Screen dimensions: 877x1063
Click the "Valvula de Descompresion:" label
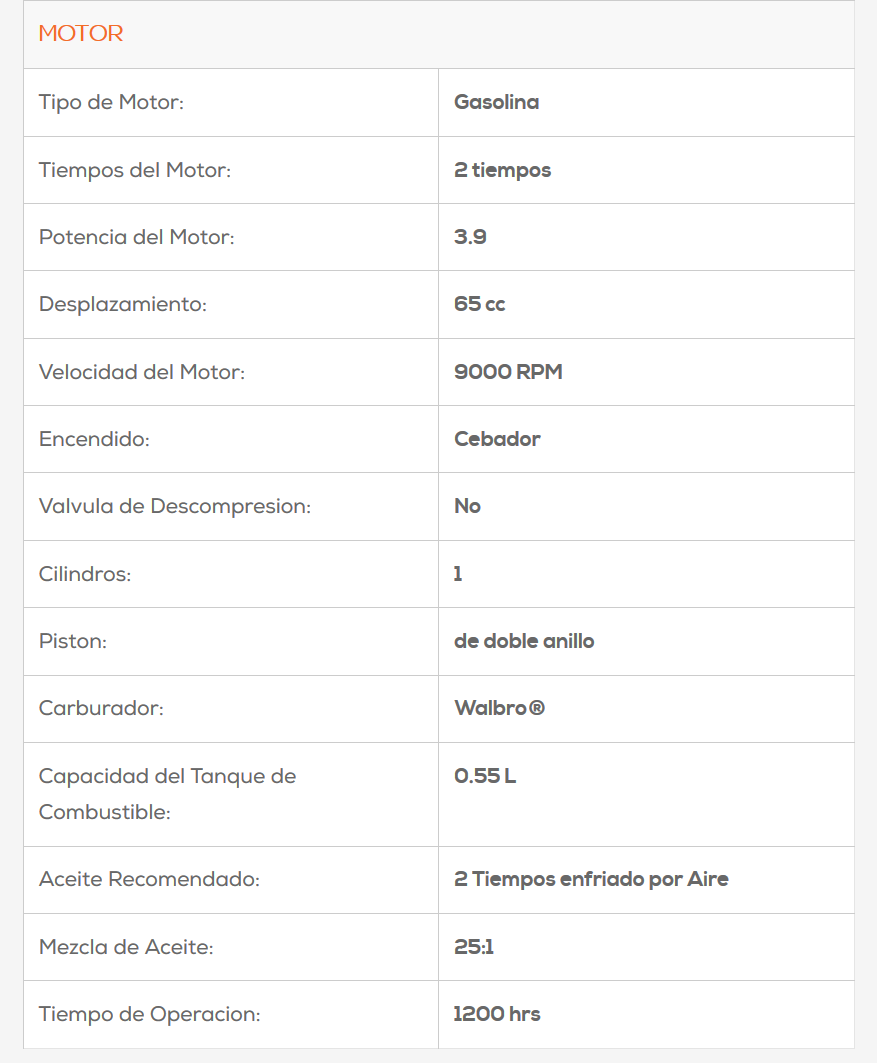click(x=175, y=506)
